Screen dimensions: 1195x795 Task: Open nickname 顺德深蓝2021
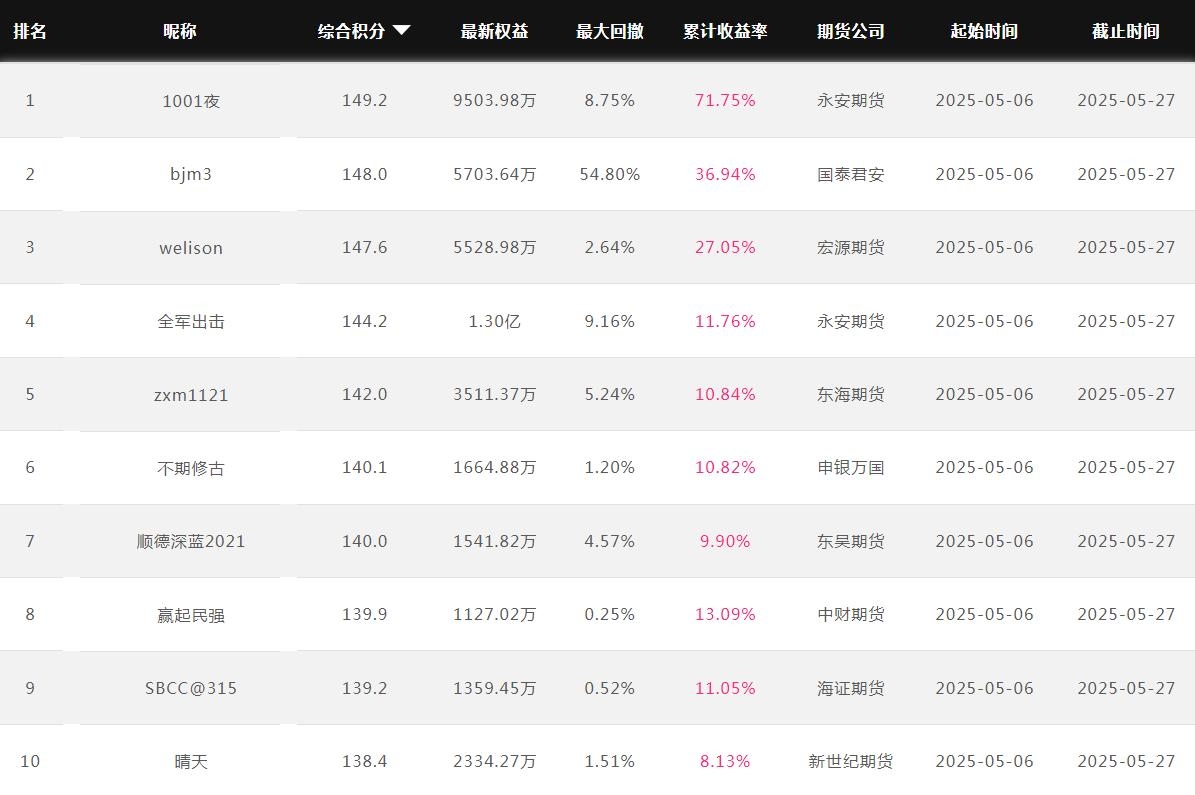pos(191,541)
